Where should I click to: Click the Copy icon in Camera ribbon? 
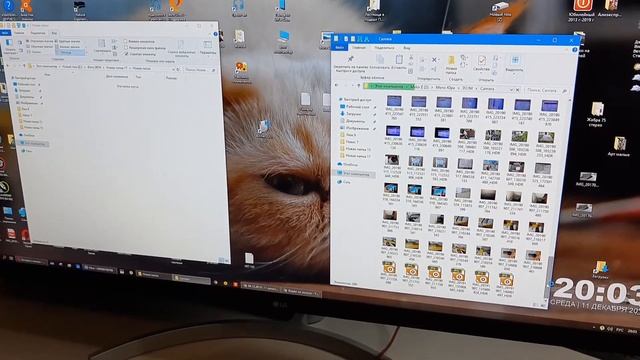(380, 61)
